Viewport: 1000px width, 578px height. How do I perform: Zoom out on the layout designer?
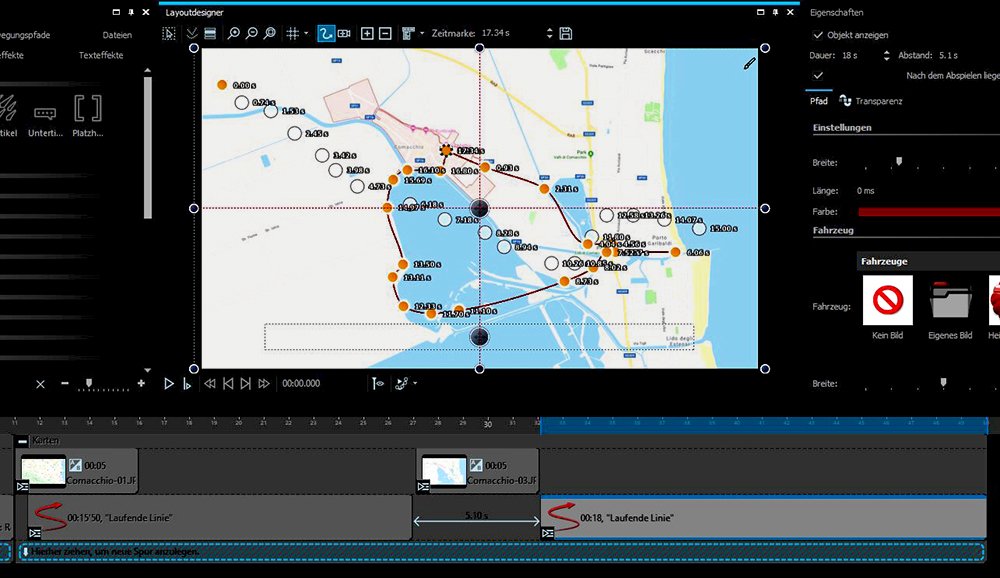coord(252,34)
